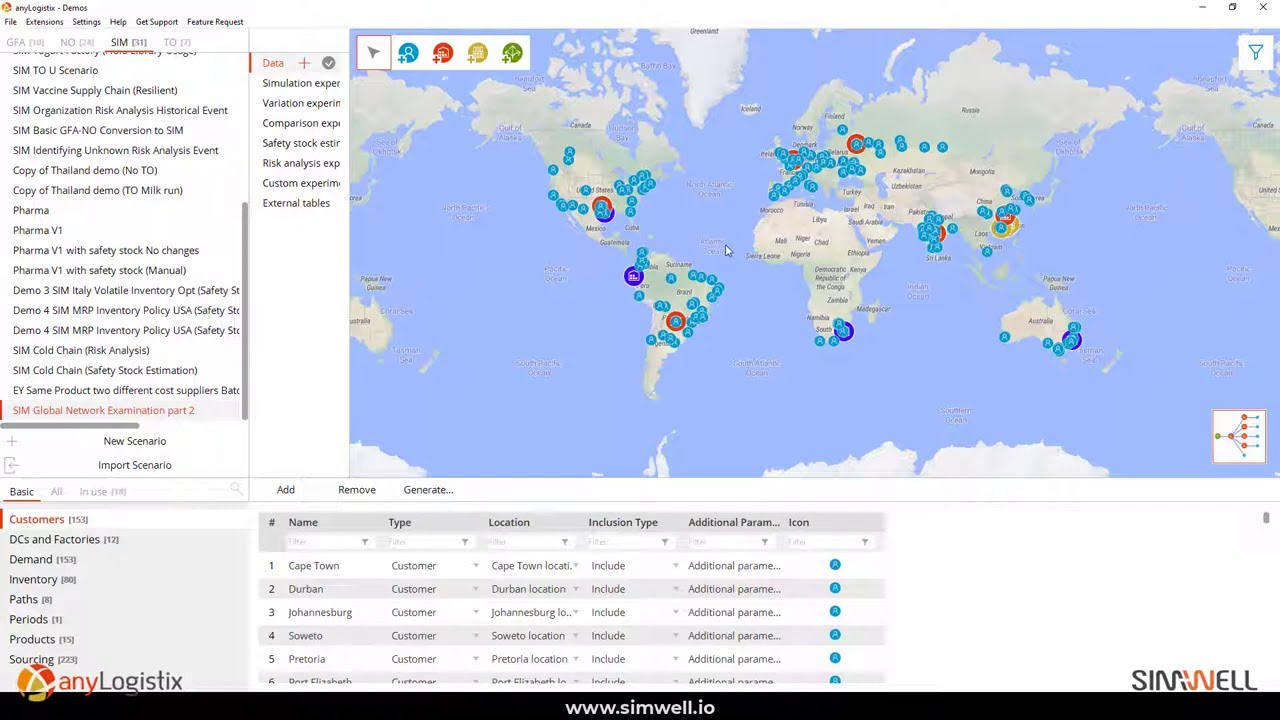This screenshot has width=1280, height=720.
Task: Open the Inclusion Type column filter funnel
Action: [x=665, y=542]
